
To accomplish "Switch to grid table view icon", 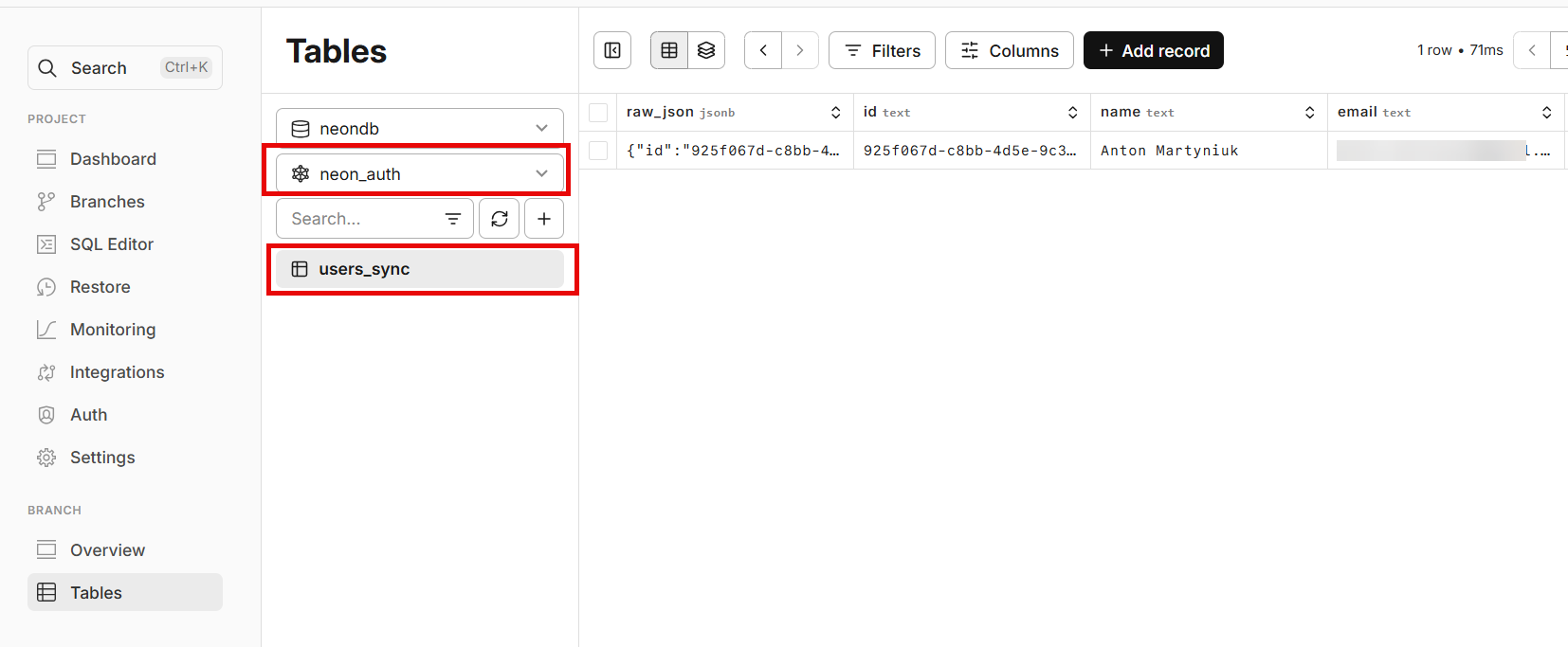I will pyautogui.click(x=669, y=50).
